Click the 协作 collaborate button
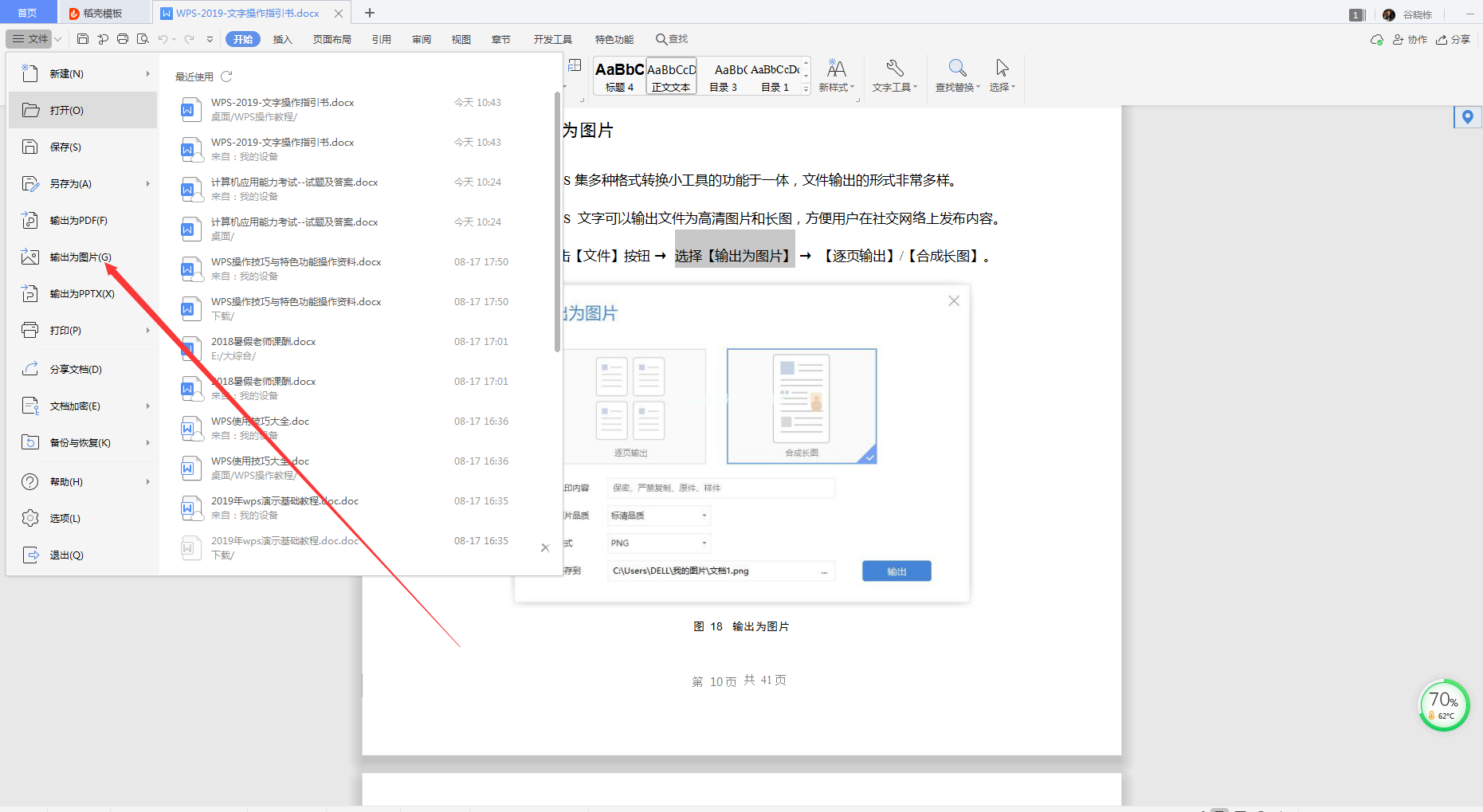The height and width of the screenshot is (812, 1483). [1410, 39]
